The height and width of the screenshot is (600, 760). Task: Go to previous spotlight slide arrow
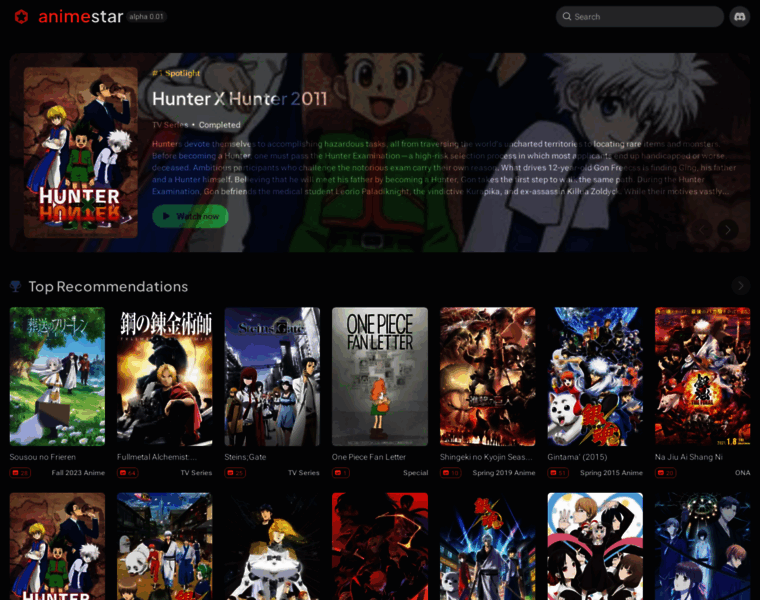coord(704,230)
